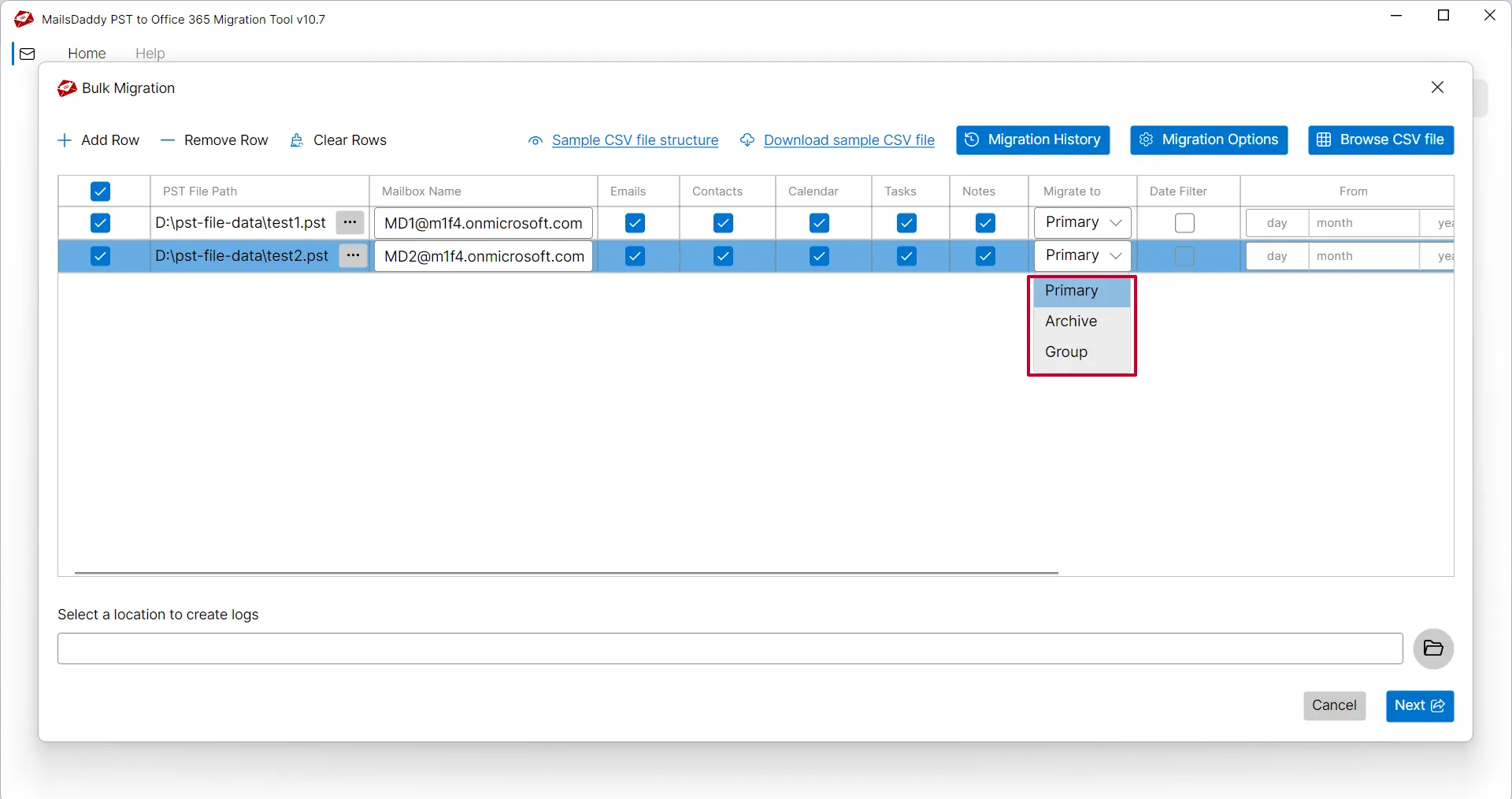The width and height of the screenshot is (1512, 799).
Task: Expand Migrate to dropdown in first row
Action: click(x=1083, y=223)
